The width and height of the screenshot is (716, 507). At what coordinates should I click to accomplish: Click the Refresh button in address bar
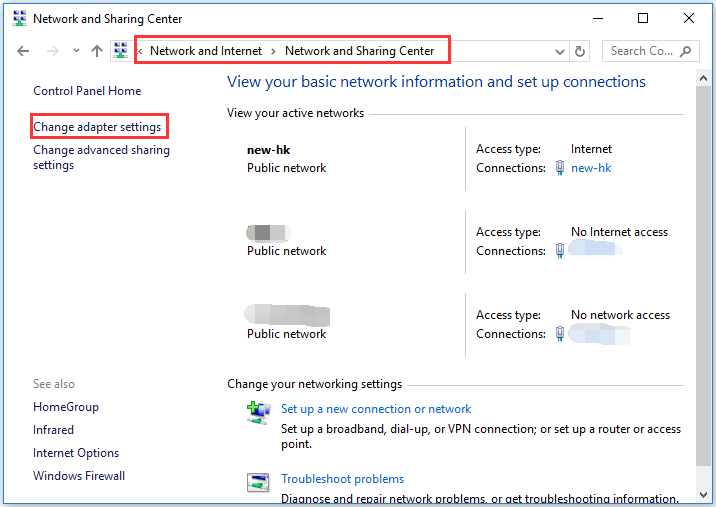pyautogui.click(x=581, y=51)
